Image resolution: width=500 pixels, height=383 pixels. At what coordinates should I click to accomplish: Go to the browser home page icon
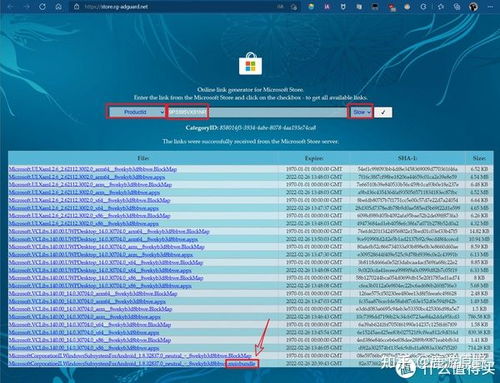click(59, 7)
